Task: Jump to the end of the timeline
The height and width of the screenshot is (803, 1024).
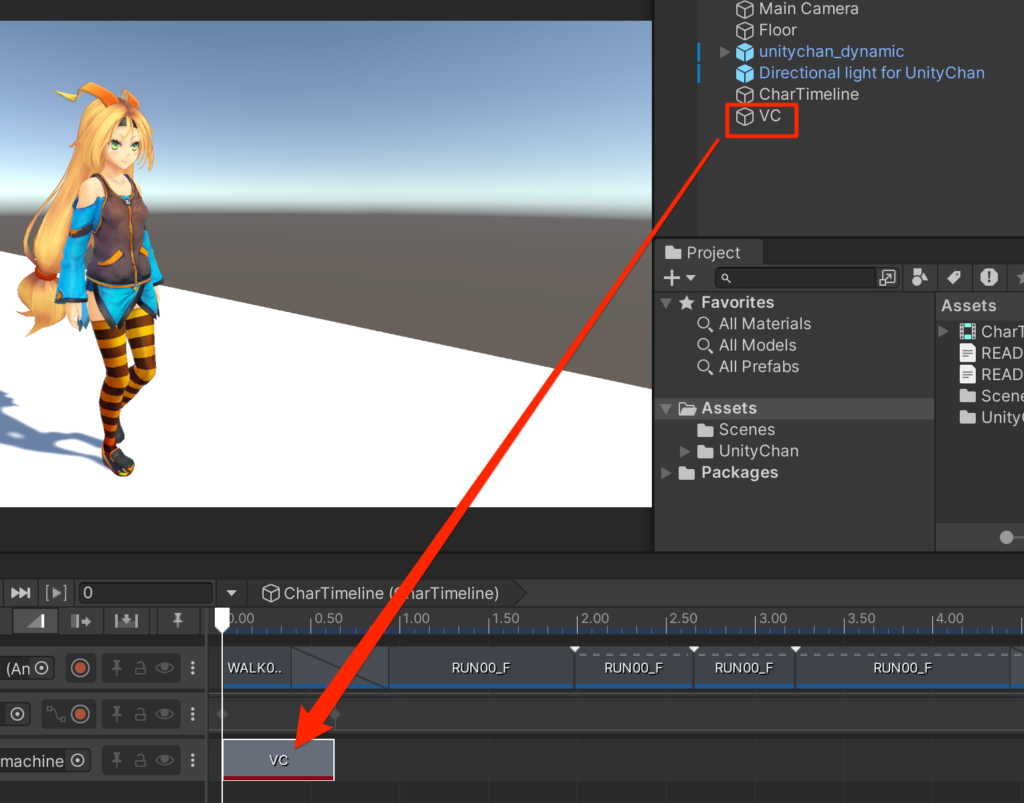Action: [x=20, y=593]
